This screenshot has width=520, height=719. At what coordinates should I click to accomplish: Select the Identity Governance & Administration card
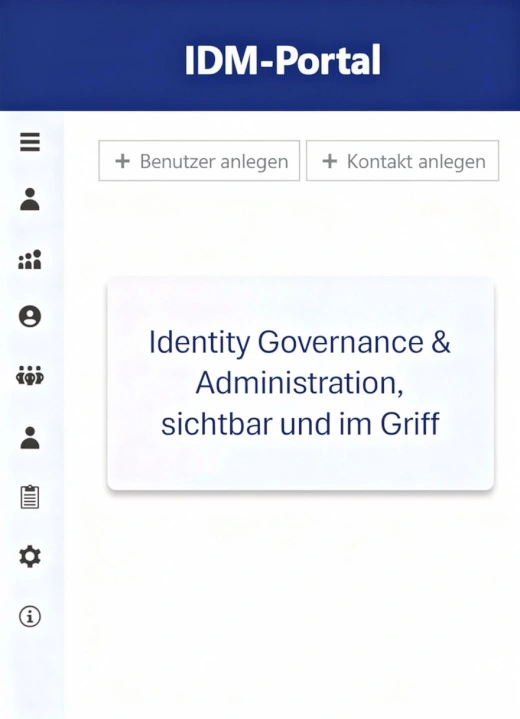[x=300, y=383]
